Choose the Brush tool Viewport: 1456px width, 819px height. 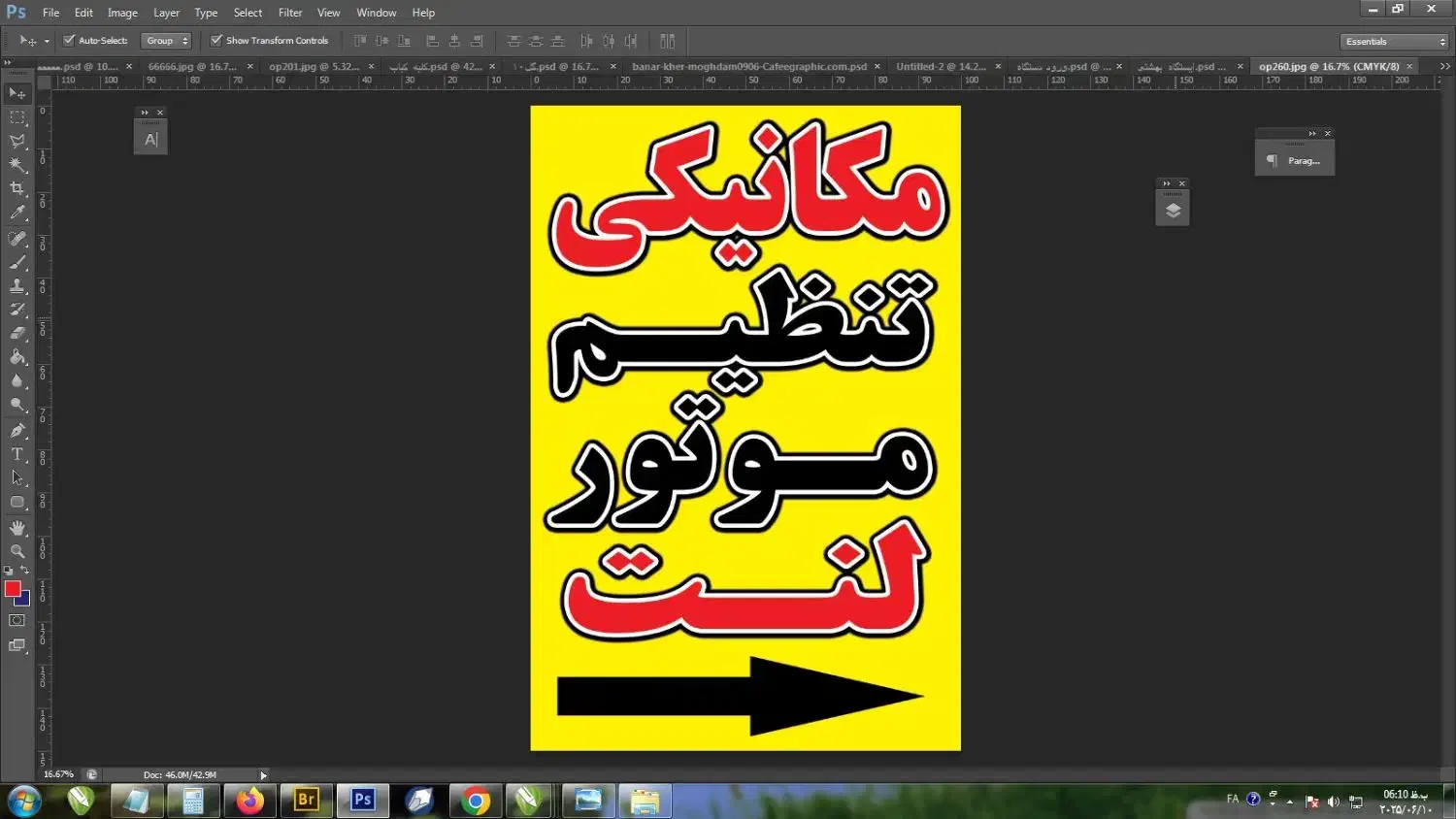17,262
